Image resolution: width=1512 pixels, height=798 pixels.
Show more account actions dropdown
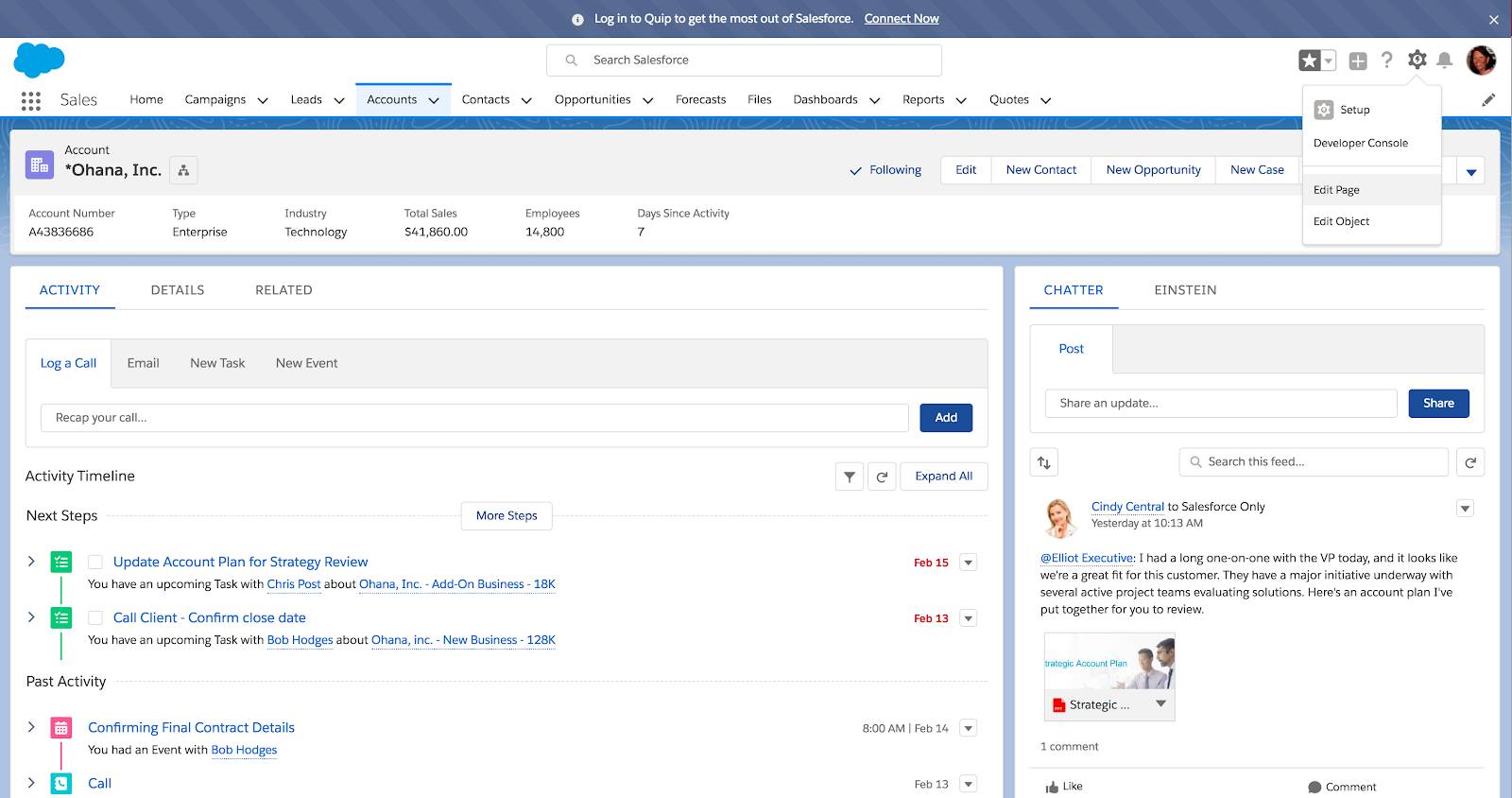tap(1471, 171)
